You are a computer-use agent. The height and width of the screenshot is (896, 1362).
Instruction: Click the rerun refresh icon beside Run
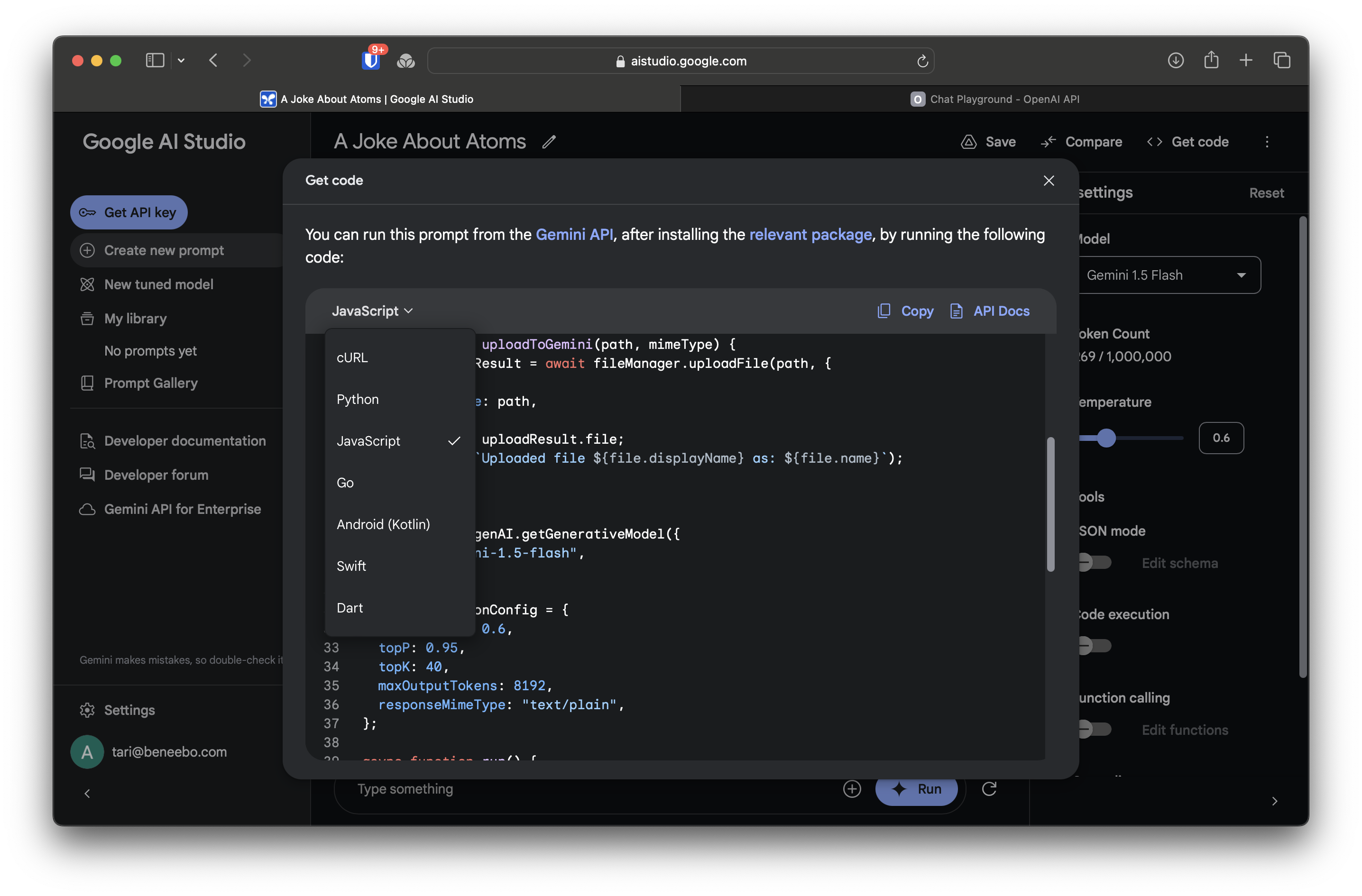[989, 789]
